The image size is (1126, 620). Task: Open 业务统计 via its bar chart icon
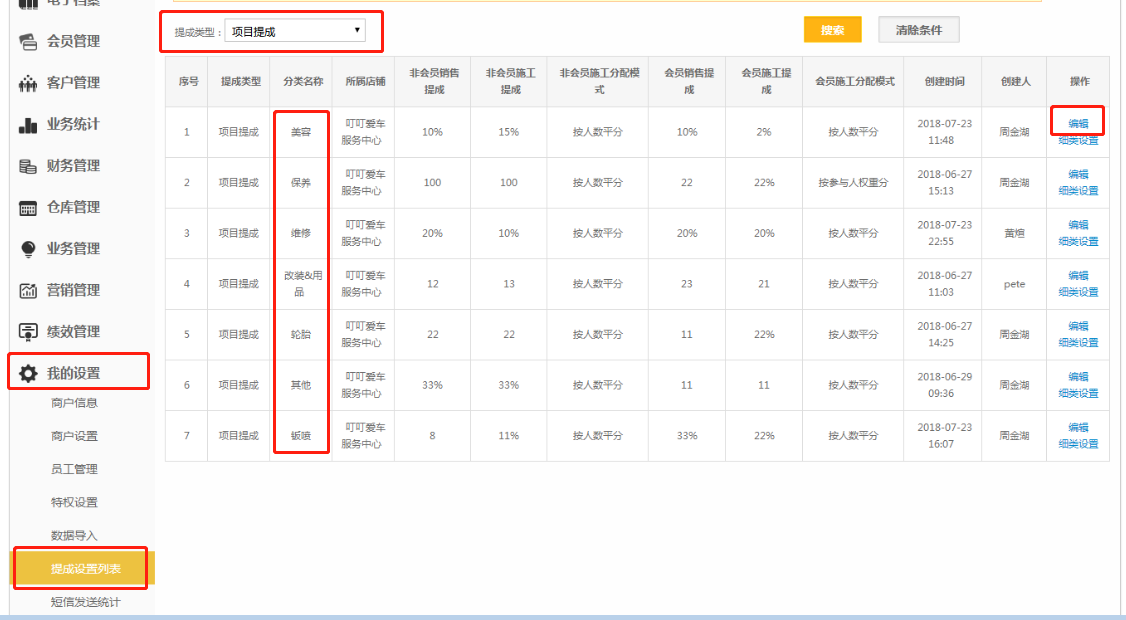pos(29,125)
